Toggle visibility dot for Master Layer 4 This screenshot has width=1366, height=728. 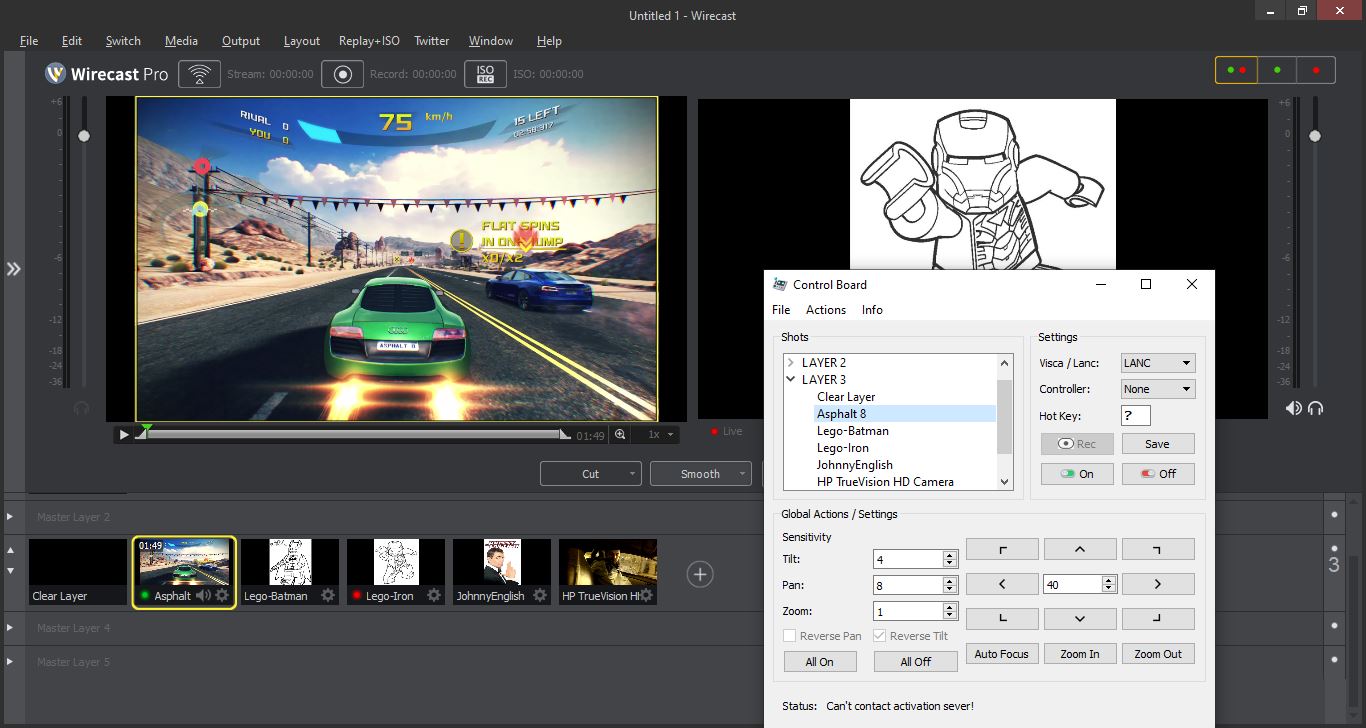point(1334,627)
